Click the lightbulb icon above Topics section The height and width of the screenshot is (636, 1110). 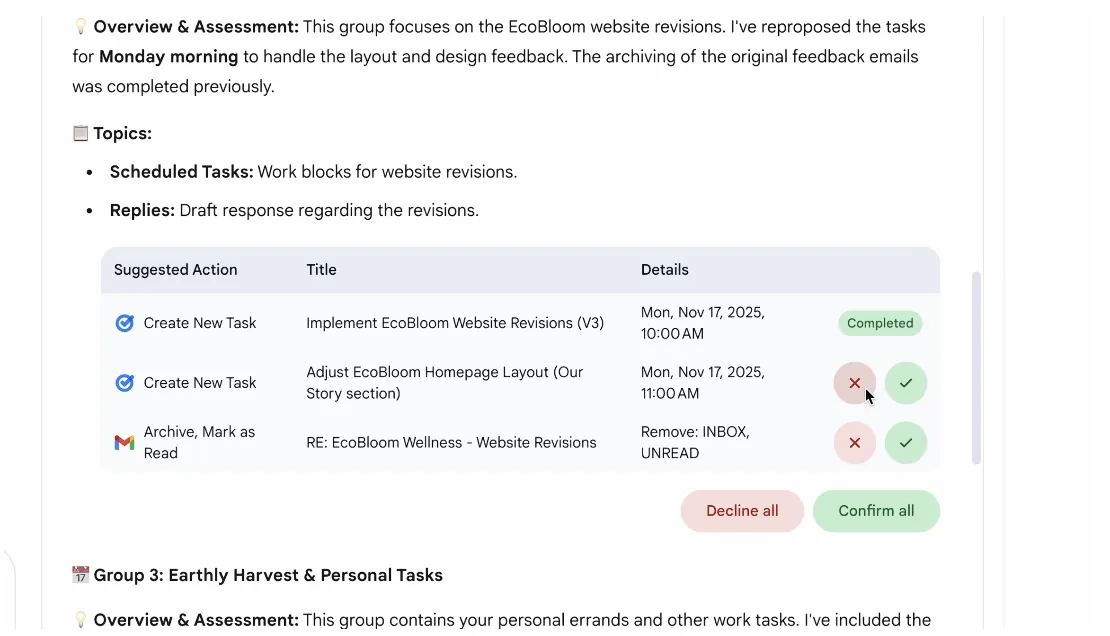pos(81,27)
